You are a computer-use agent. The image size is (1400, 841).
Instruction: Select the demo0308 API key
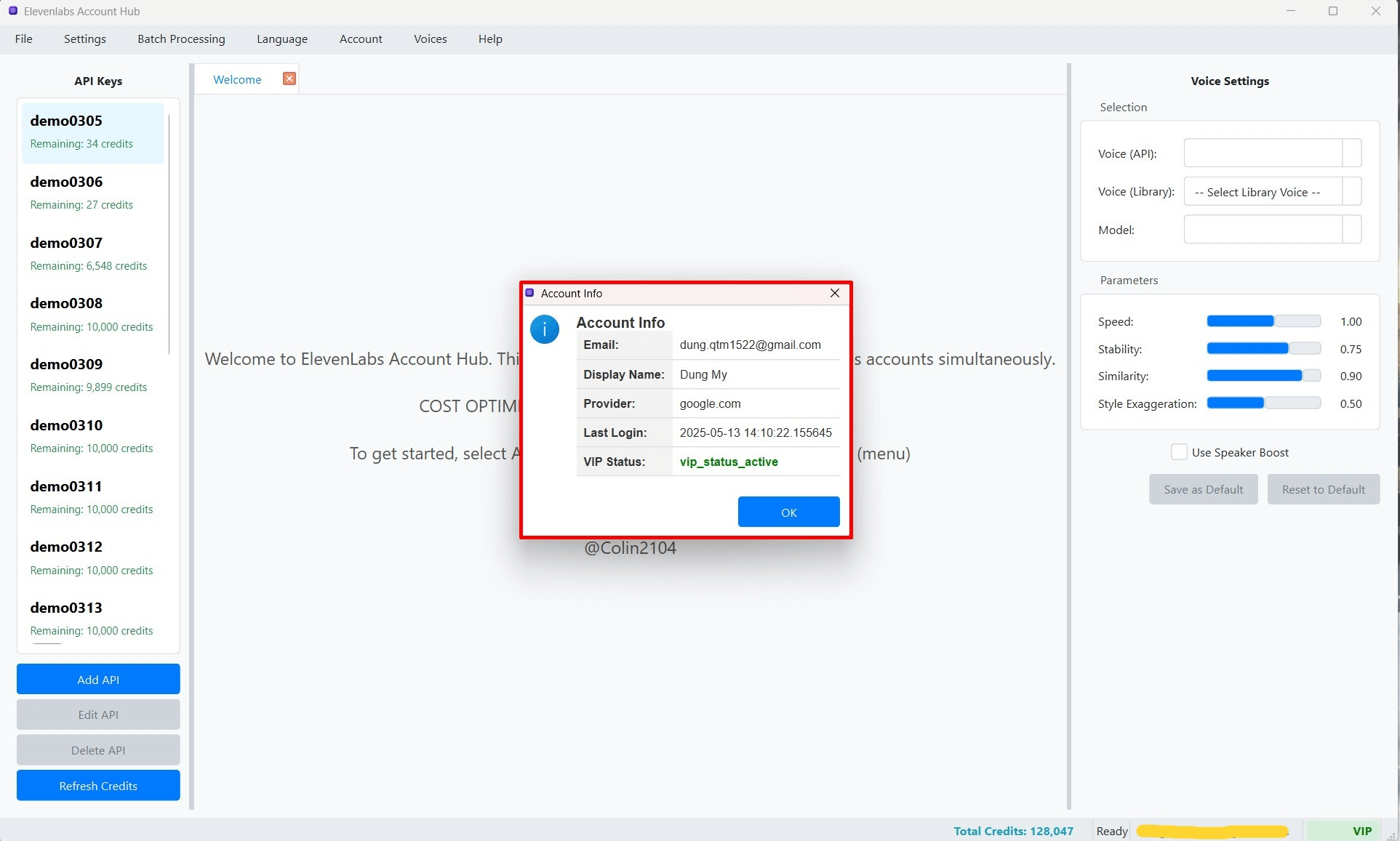pyautogui.click(x=92, y=315)
